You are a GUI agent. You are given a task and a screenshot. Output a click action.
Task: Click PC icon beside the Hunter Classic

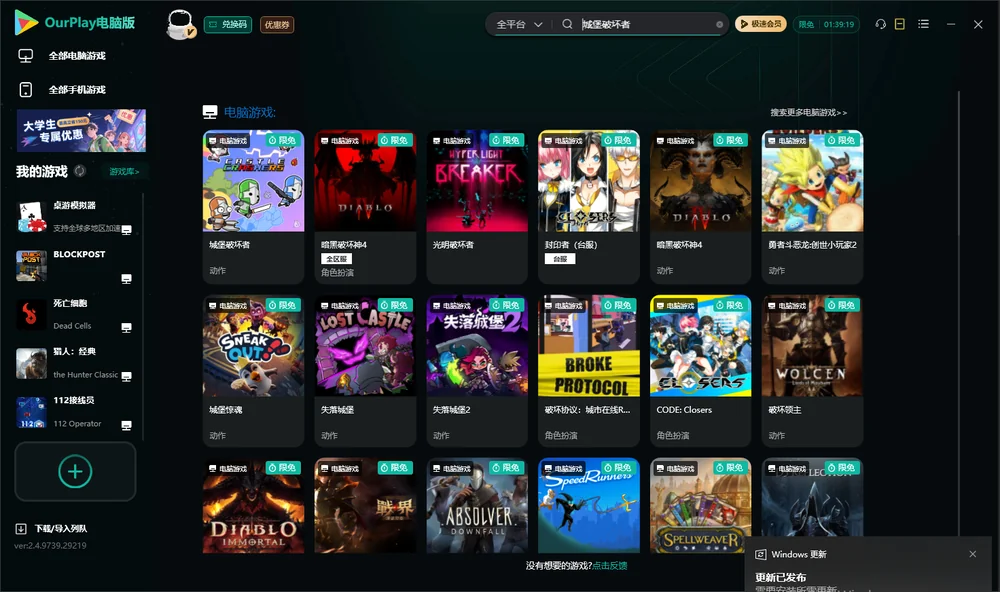coord(126,376)
